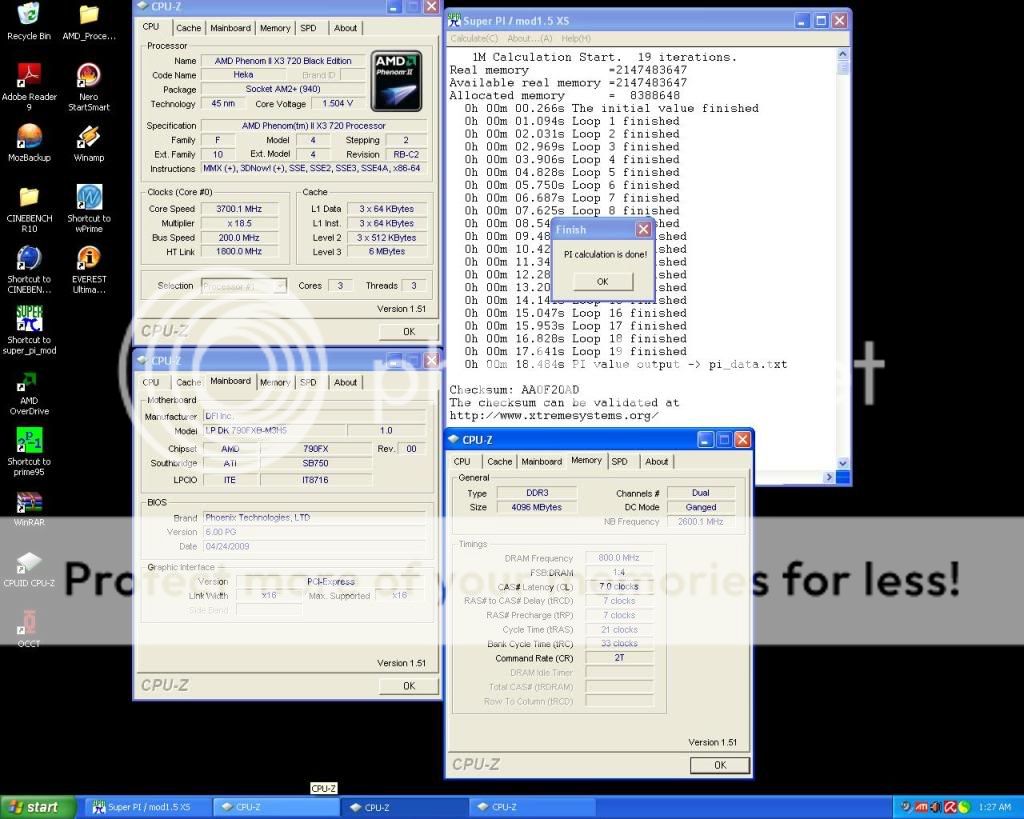Select SPD tab in Memory CPU-Z window
Viewport: 1024px width, 819px height.
click(619, 461)
